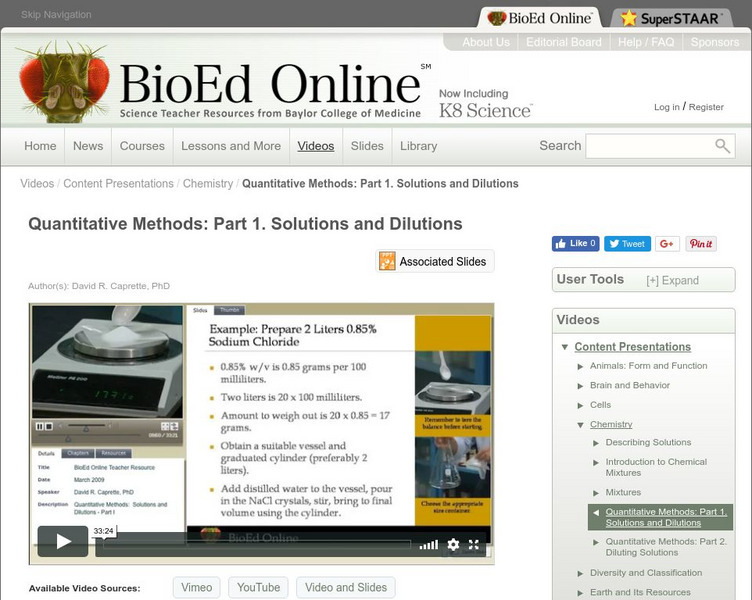Viewport: 752px width, 600px height.
Task: Expand the Animals: Form and Function arrow
Action: [580, 366]
